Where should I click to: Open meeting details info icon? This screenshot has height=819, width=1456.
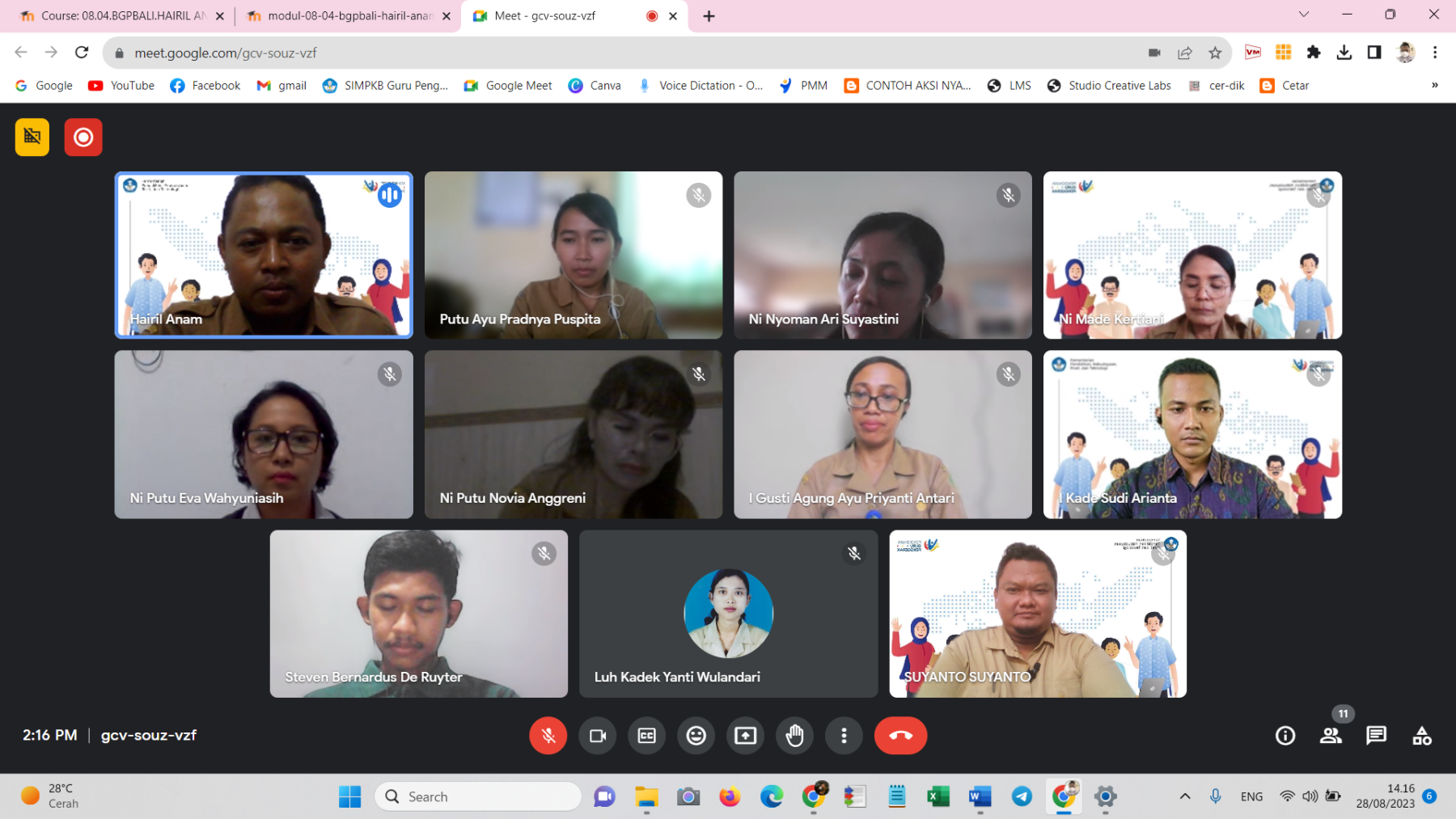point(1285,735)
